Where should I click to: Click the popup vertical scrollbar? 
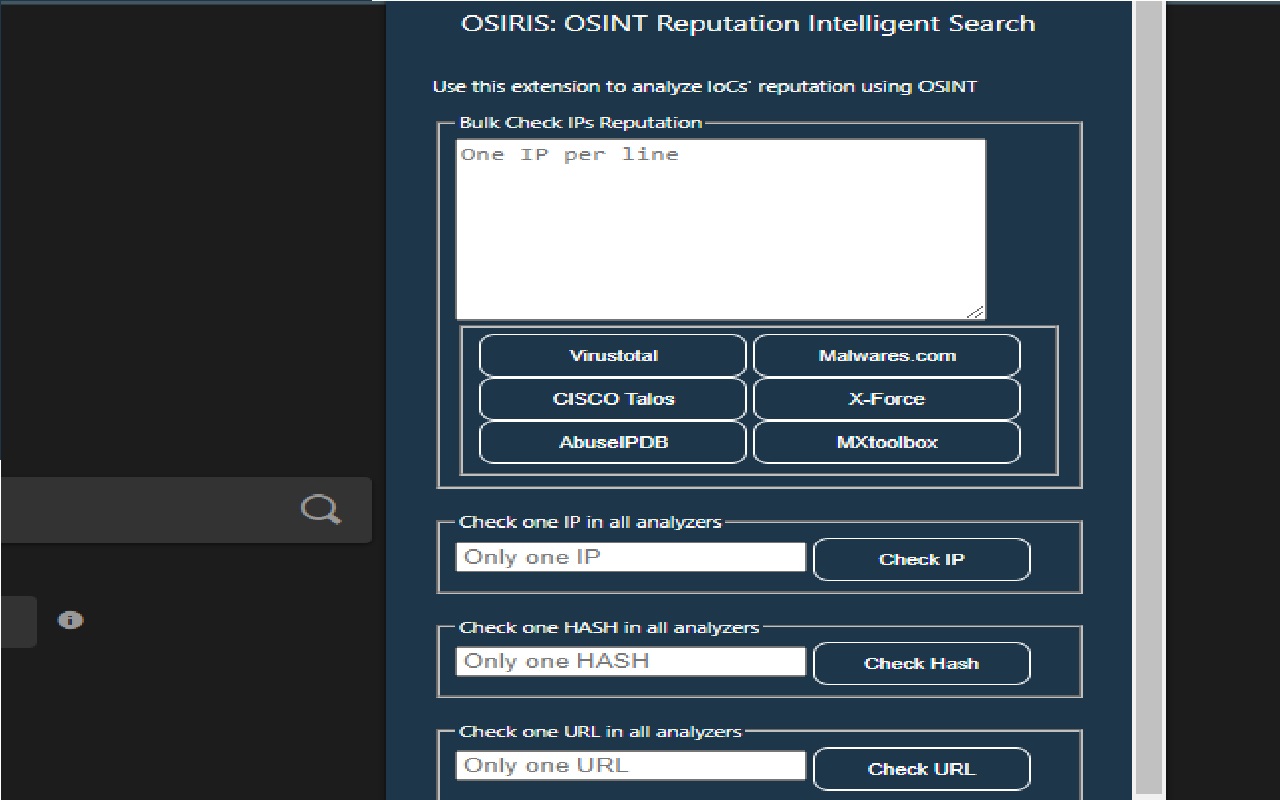1151,400
